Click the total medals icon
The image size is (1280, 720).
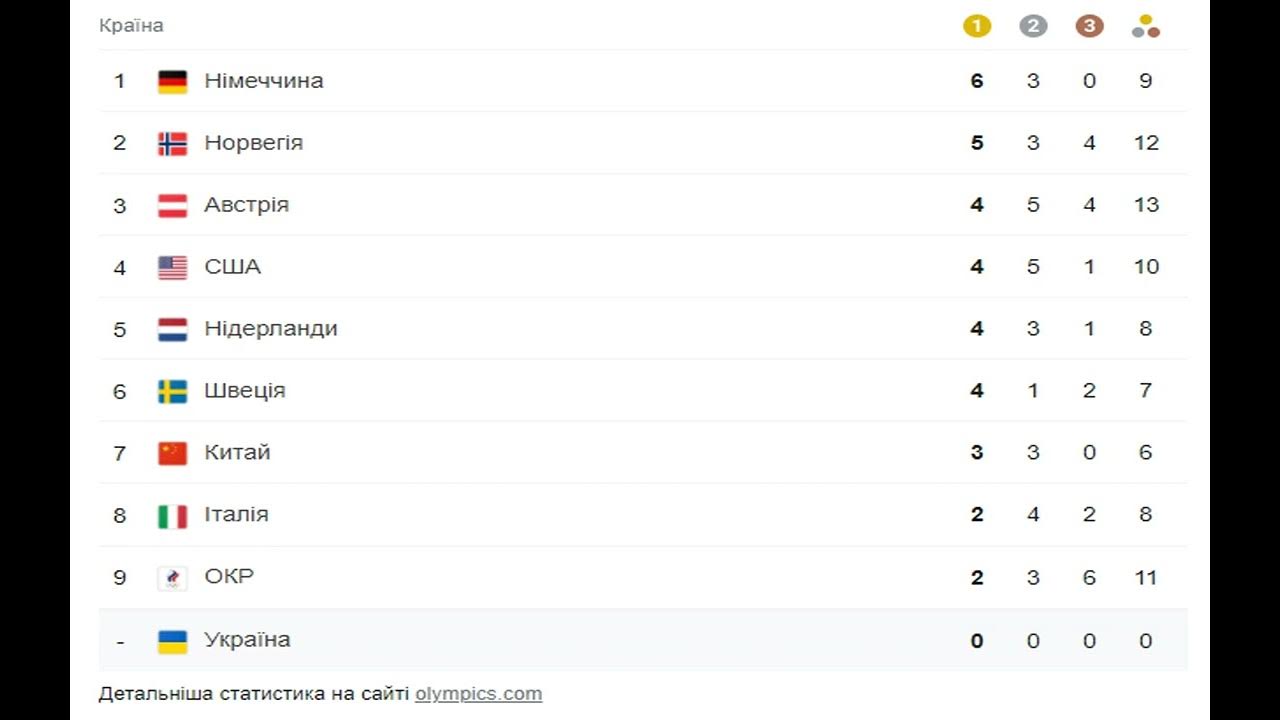[x=1146, y=26]
